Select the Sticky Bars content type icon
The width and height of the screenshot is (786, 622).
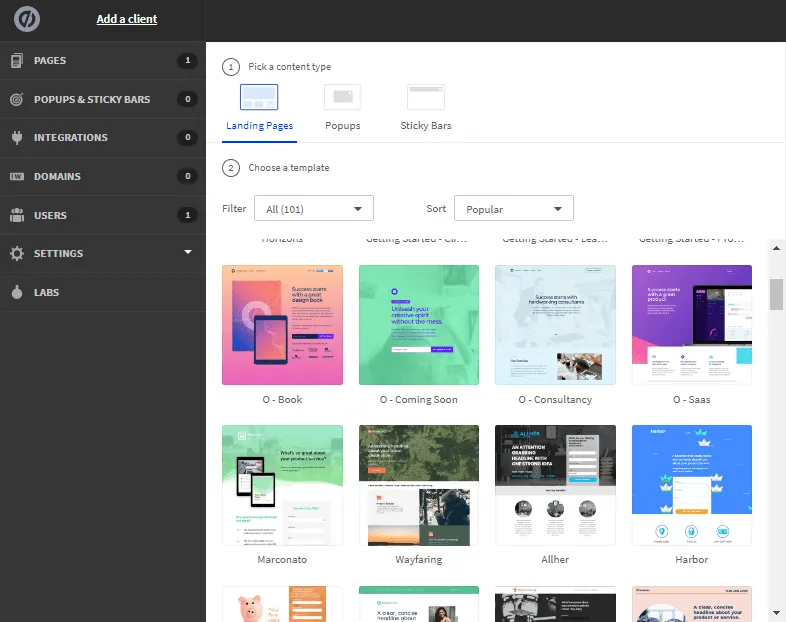[x=426, y=97]
